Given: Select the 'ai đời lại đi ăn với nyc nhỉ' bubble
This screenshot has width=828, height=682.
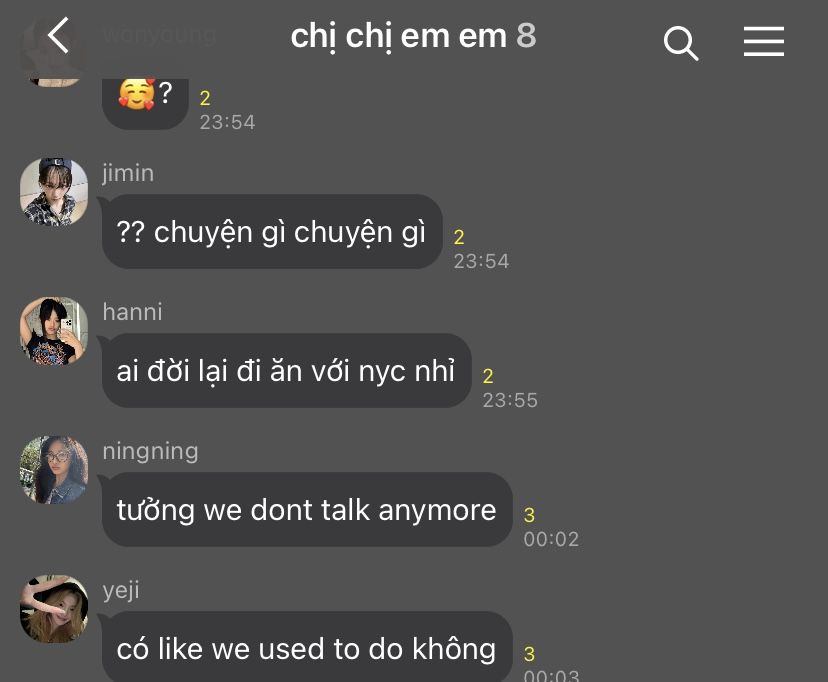Looking at the screenshot, I should 286,371.
